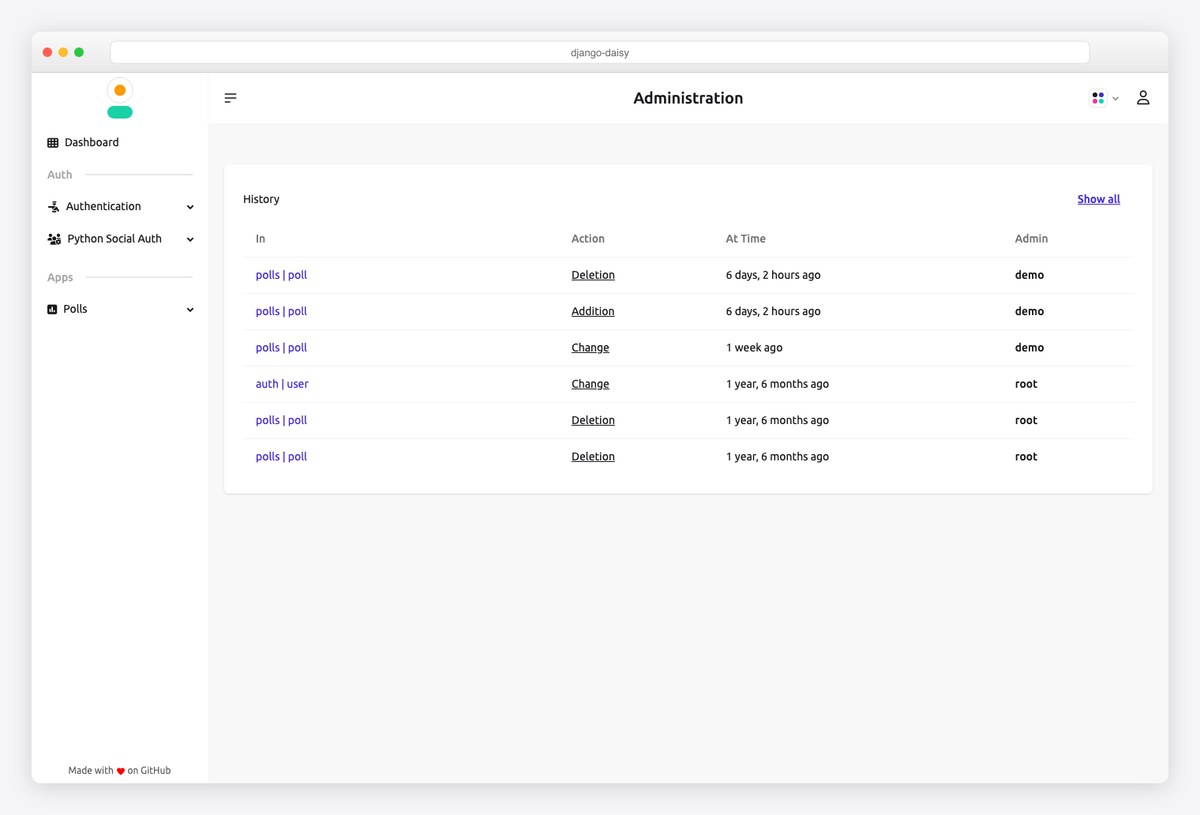This screenshot has width=1200, height=815.
Task: Click the hamburger menu icon to collapse sidebar
Action: (x=230, y=98)
